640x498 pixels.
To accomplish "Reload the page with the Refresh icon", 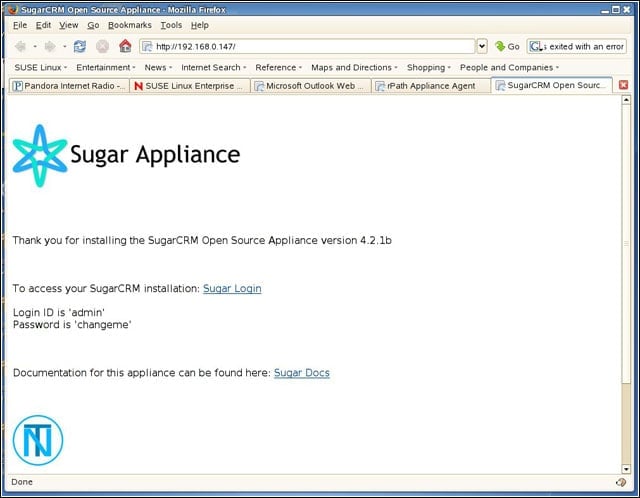I will (80, 47).
